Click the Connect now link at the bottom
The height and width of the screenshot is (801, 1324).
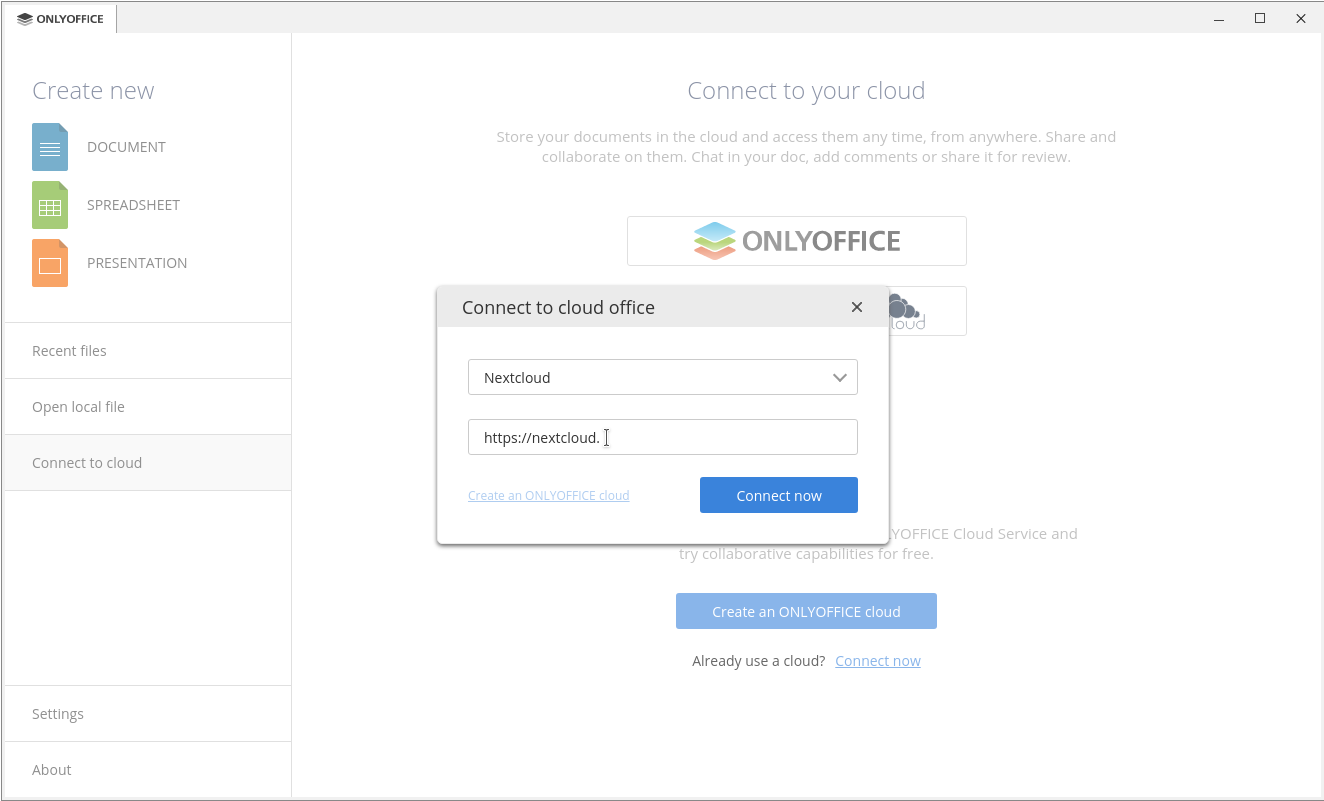[877, 660]
